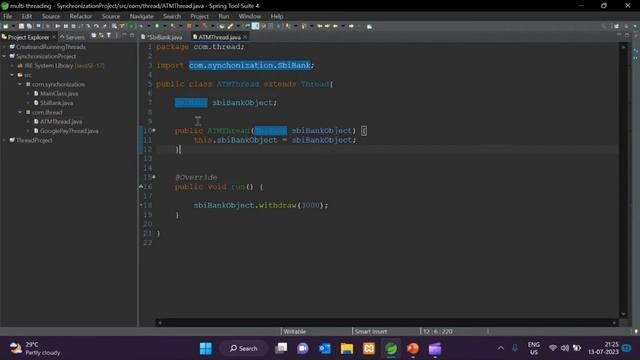Click the Forward navigation arrow in toolbar
640x360 pixels.
pos(351,26)
